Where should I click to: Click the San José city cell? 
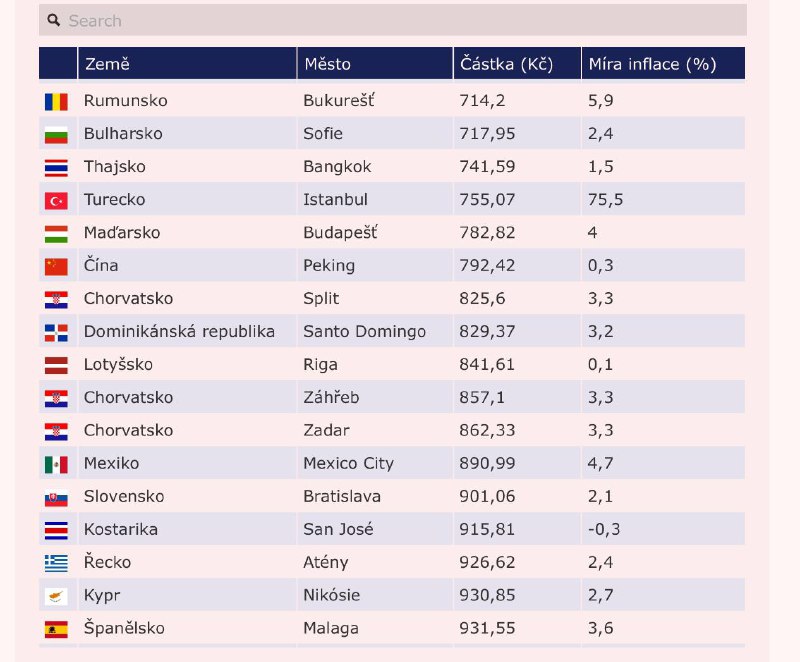pyautogui.click(x=339, y=530)
